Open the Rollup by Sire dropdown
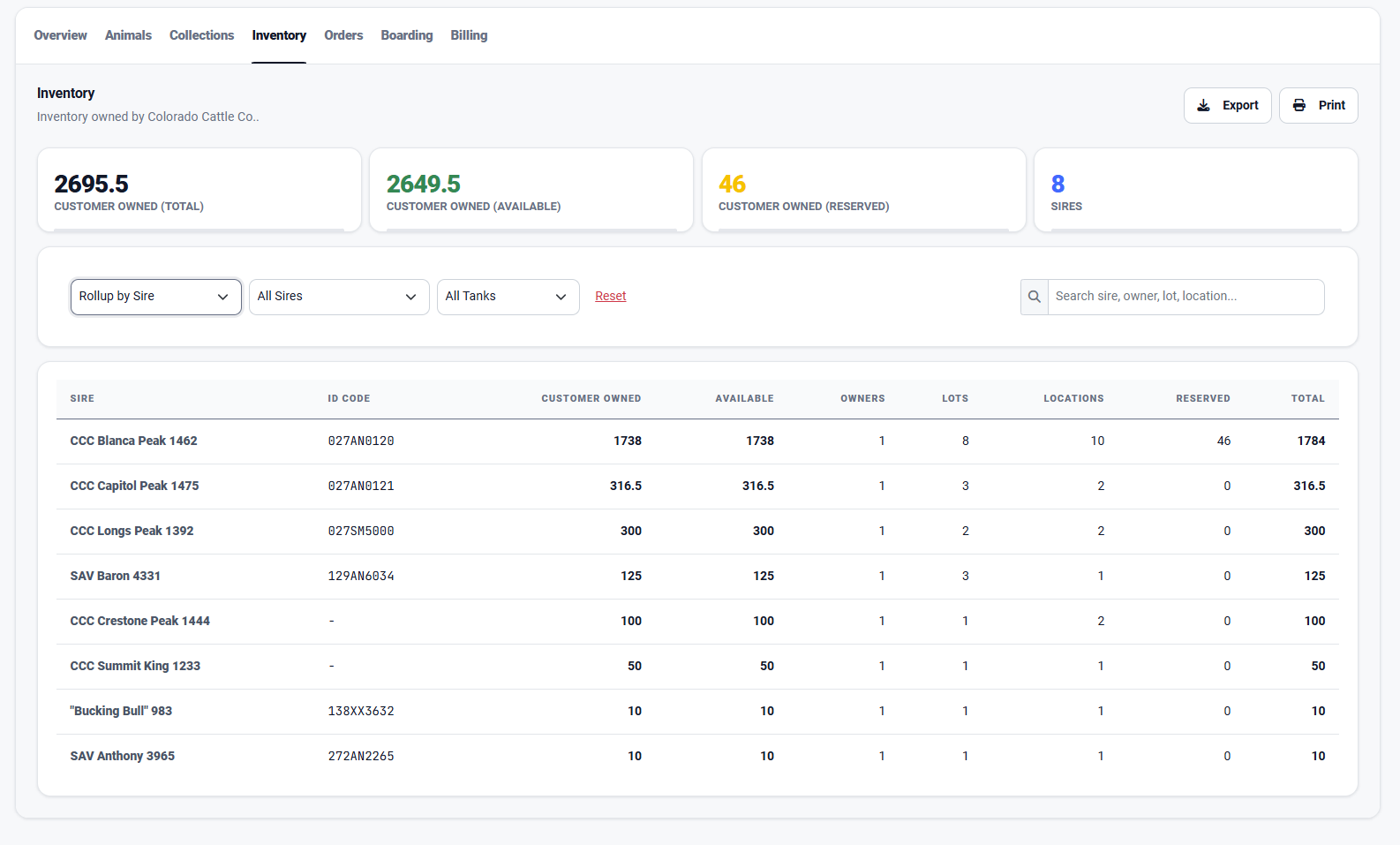 coord(156,297)
